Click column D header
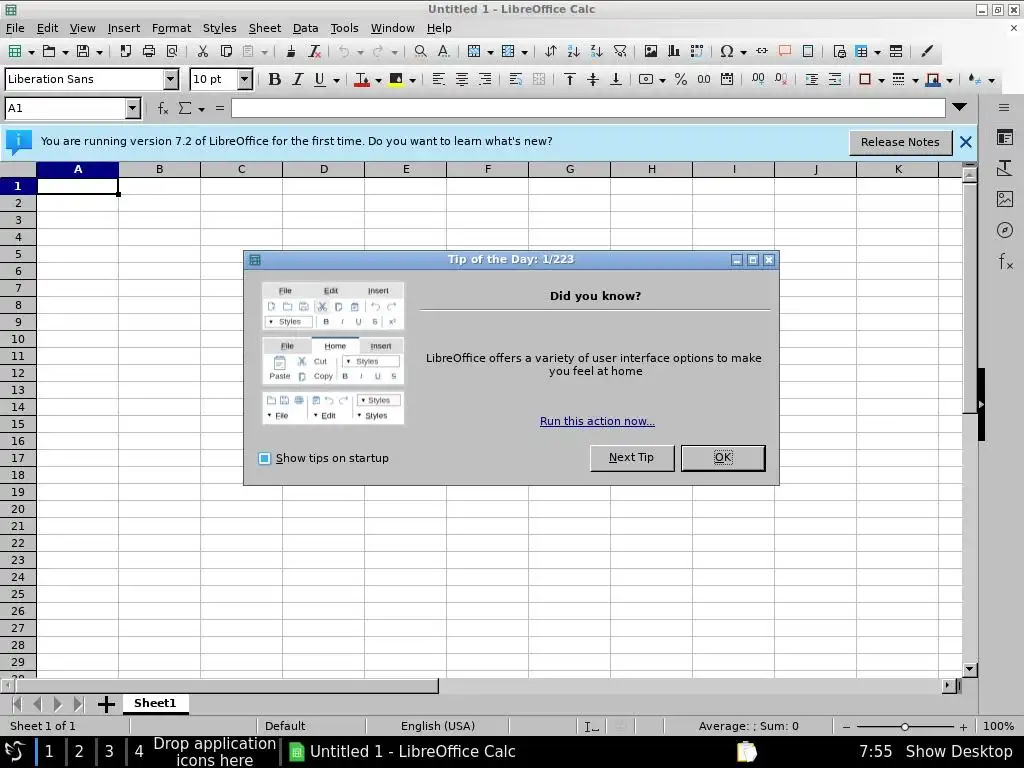 [x=324, y=169]
